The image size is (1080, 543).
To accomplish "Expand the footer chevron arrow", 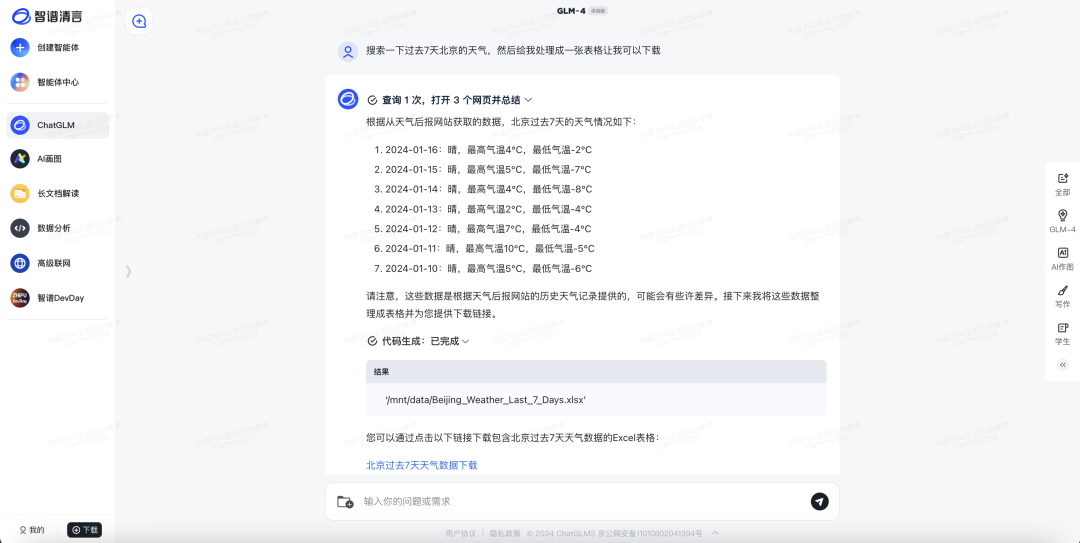I will 715,533.
